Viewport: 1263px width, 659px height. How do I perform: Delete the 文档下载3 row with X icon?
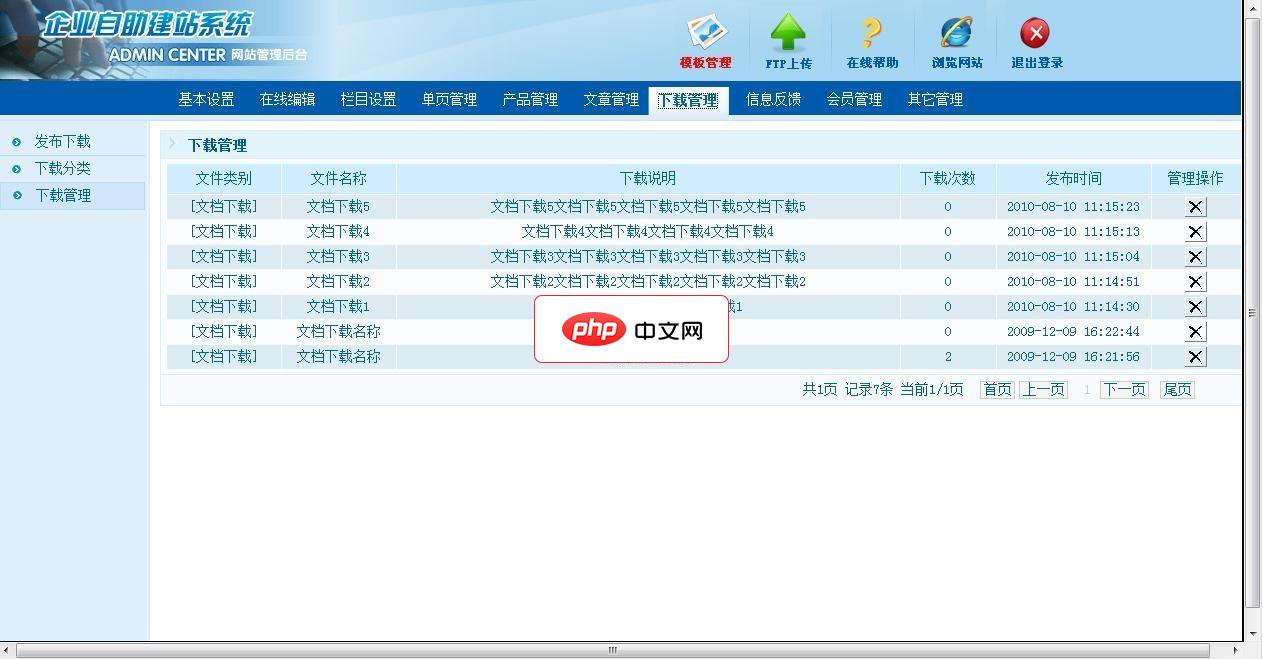point(1195,257)
